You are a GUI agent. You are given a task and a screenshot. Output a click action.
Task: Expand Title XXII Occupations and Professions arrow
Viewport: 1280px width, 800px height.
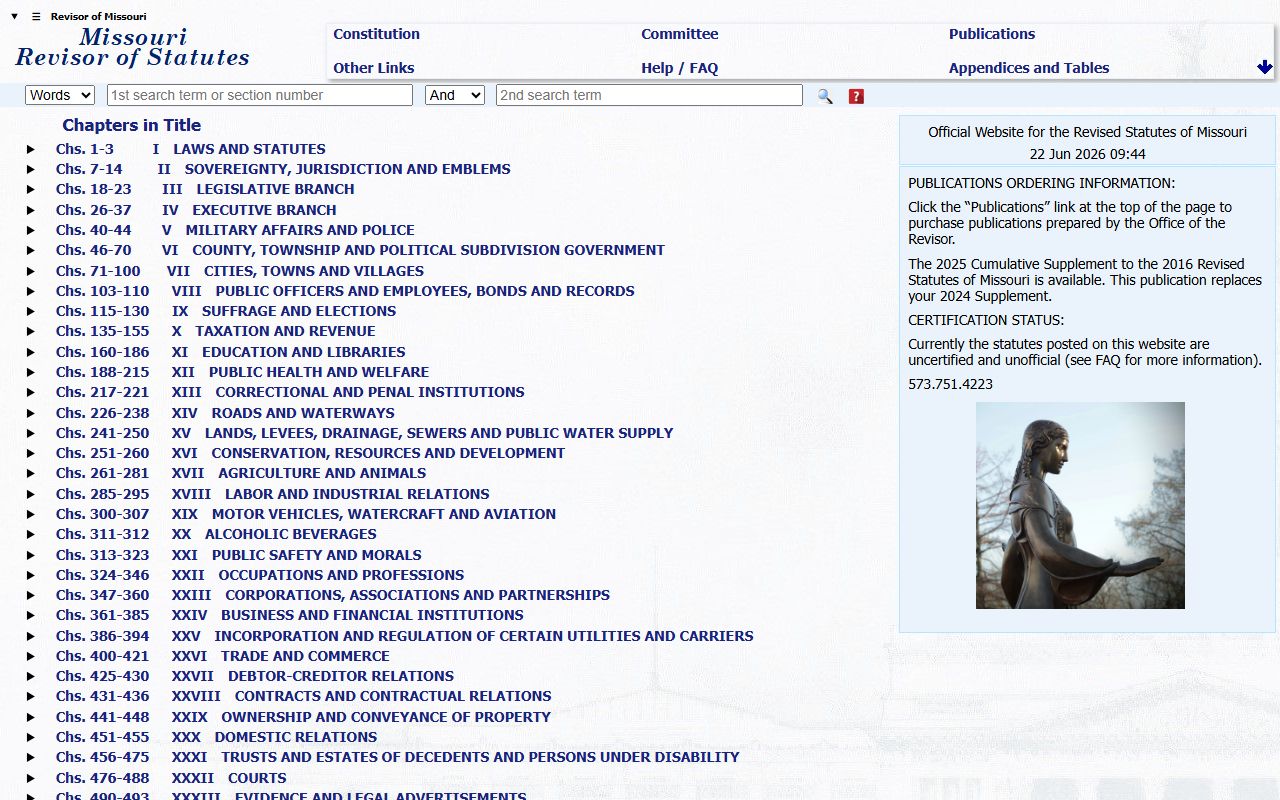click(31, 575)
